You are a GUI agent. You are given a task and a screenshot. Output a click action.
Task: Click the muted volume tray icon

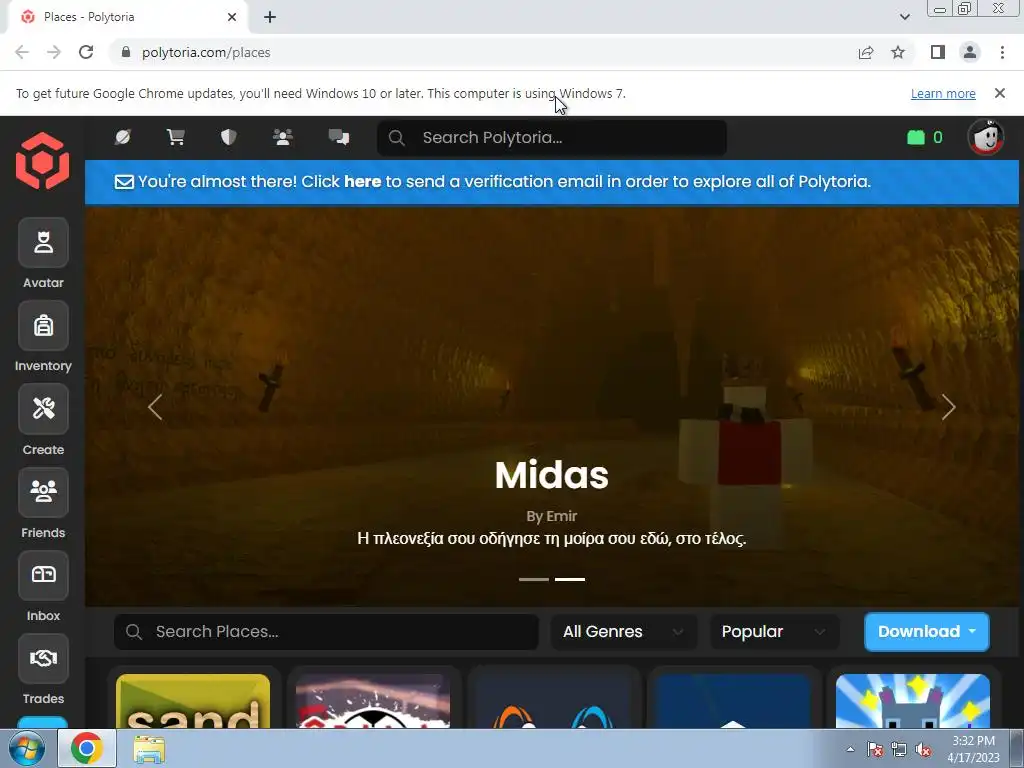coord(923,749)
